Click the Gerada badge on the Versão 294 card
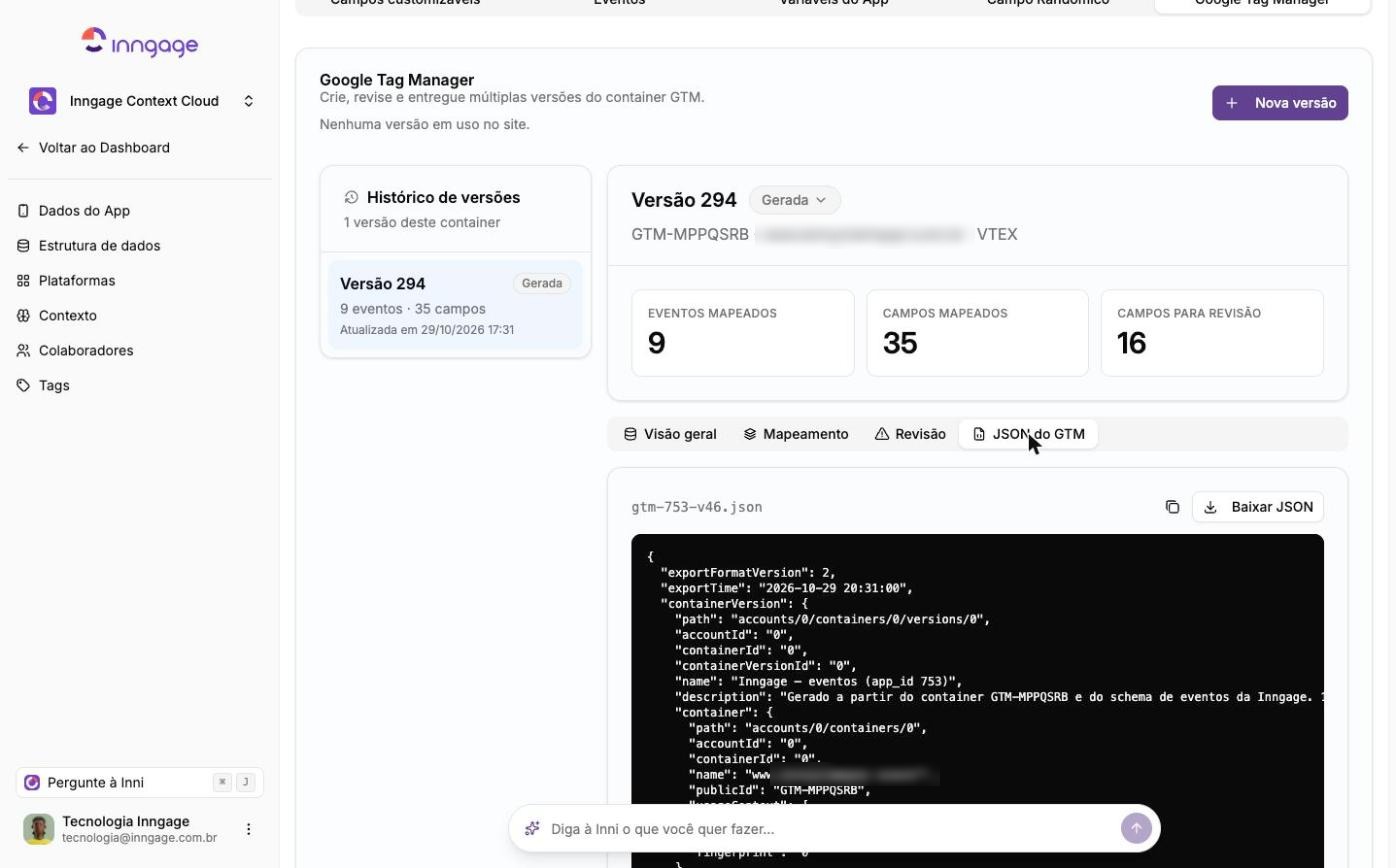This screenshot has width=1396, height=868. click(542, 283)
